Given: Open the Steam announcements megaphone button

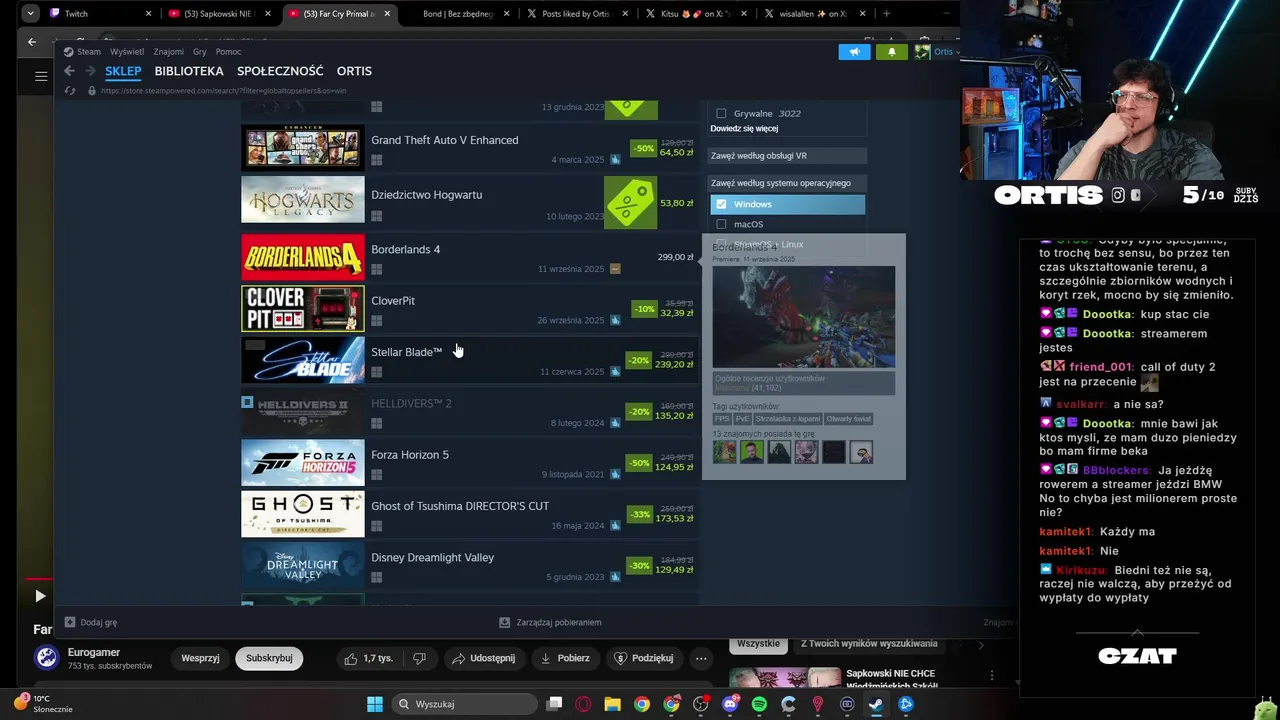Looking at the screenshot, I should (854, 52).
